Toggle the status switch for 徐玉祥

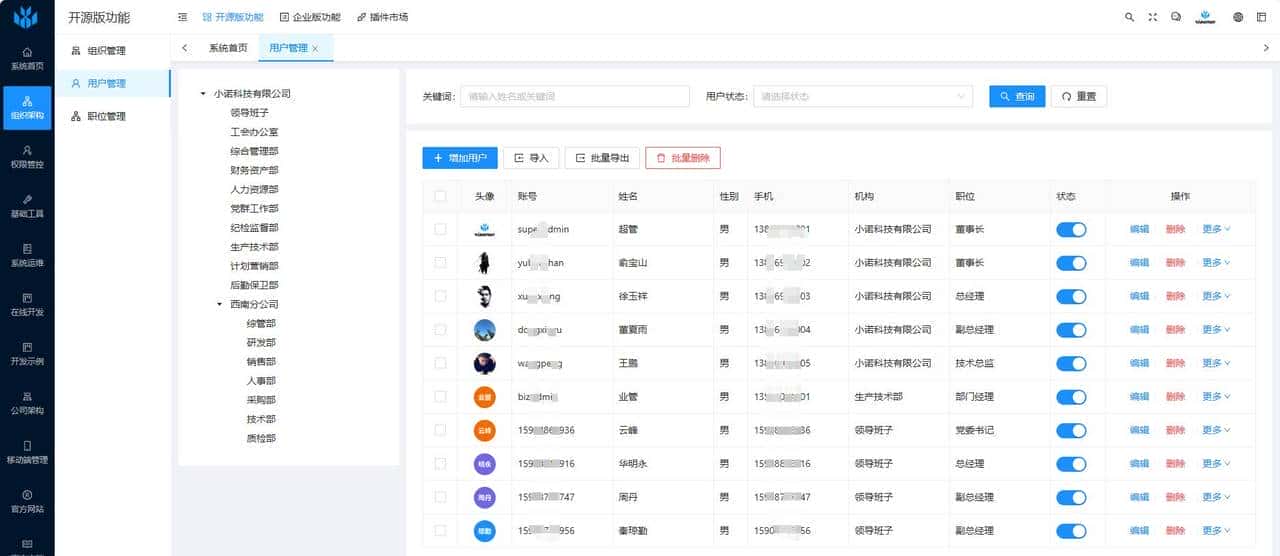pos(1071,296)
